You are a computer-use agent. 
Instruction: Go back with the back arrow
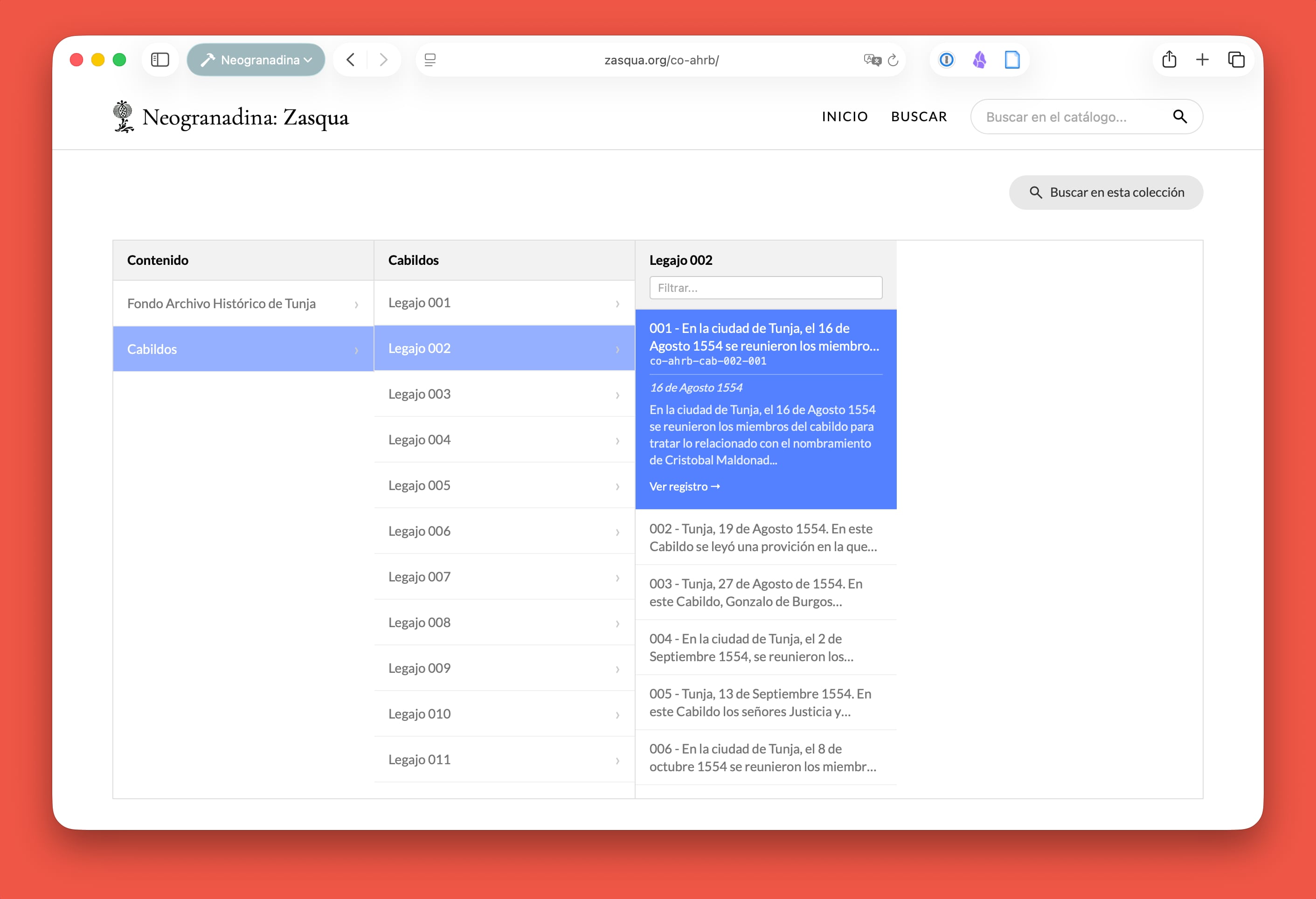pyautogui.click(x=351, y=59)
